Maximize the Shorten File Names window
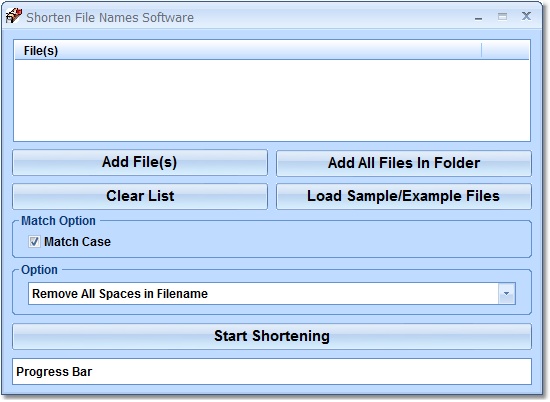This screenshot has width=550, height=402. [x=502, y=16]
